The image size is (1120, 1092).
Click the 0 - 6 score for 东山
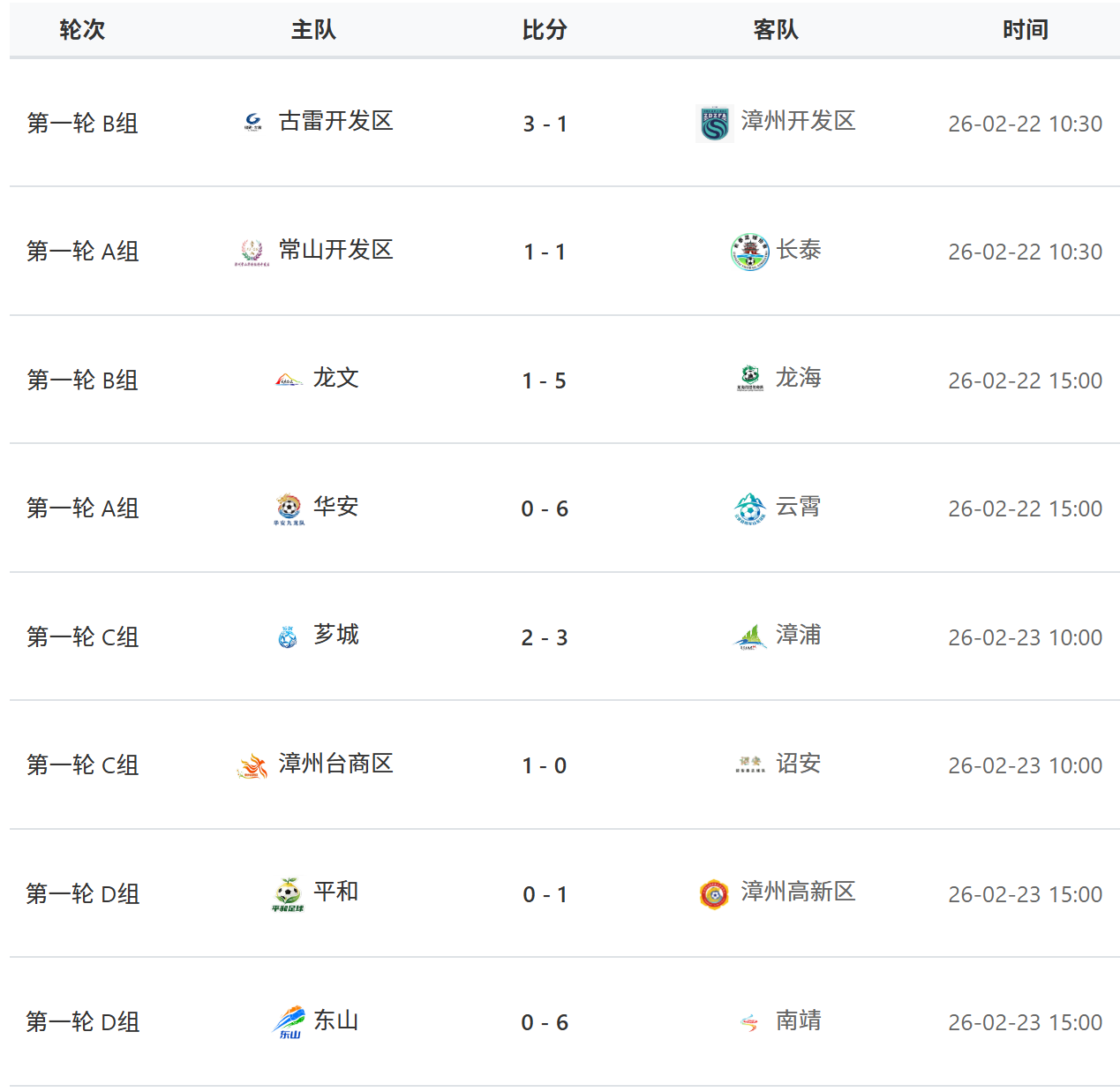[545, 1022]
